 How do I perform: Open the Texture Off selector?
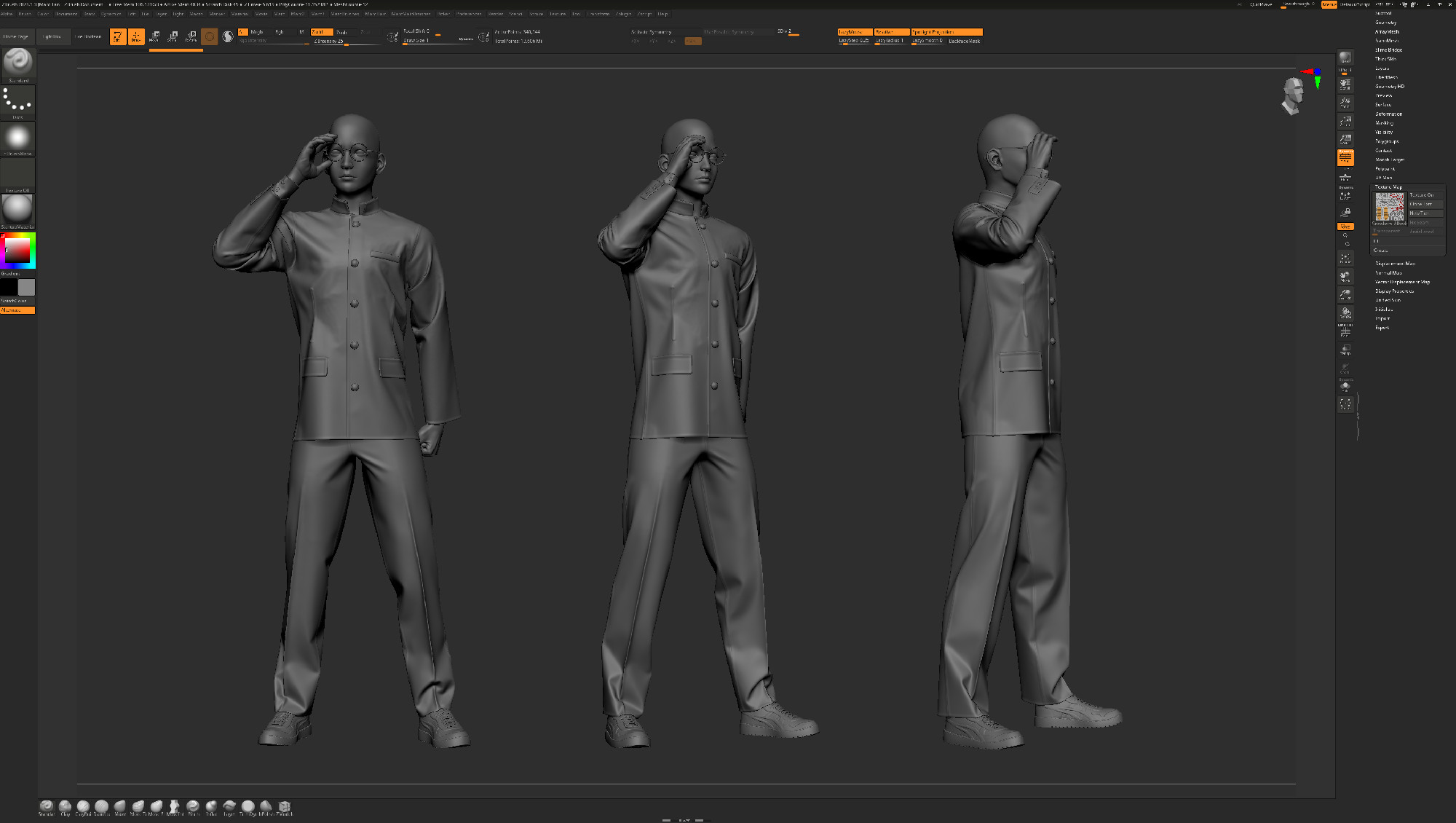click(18, 175)
